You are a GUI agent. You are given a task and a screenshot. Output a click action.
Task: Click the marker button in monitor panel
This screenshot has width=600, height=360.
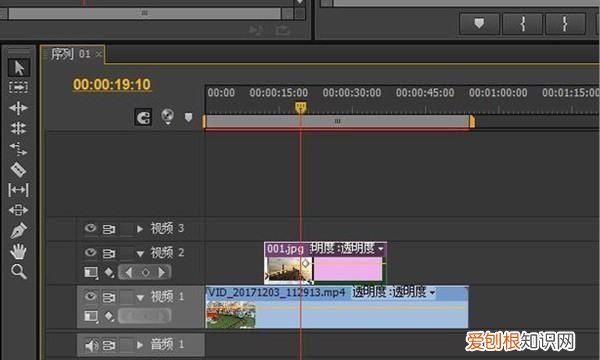[x=479, y=24]
